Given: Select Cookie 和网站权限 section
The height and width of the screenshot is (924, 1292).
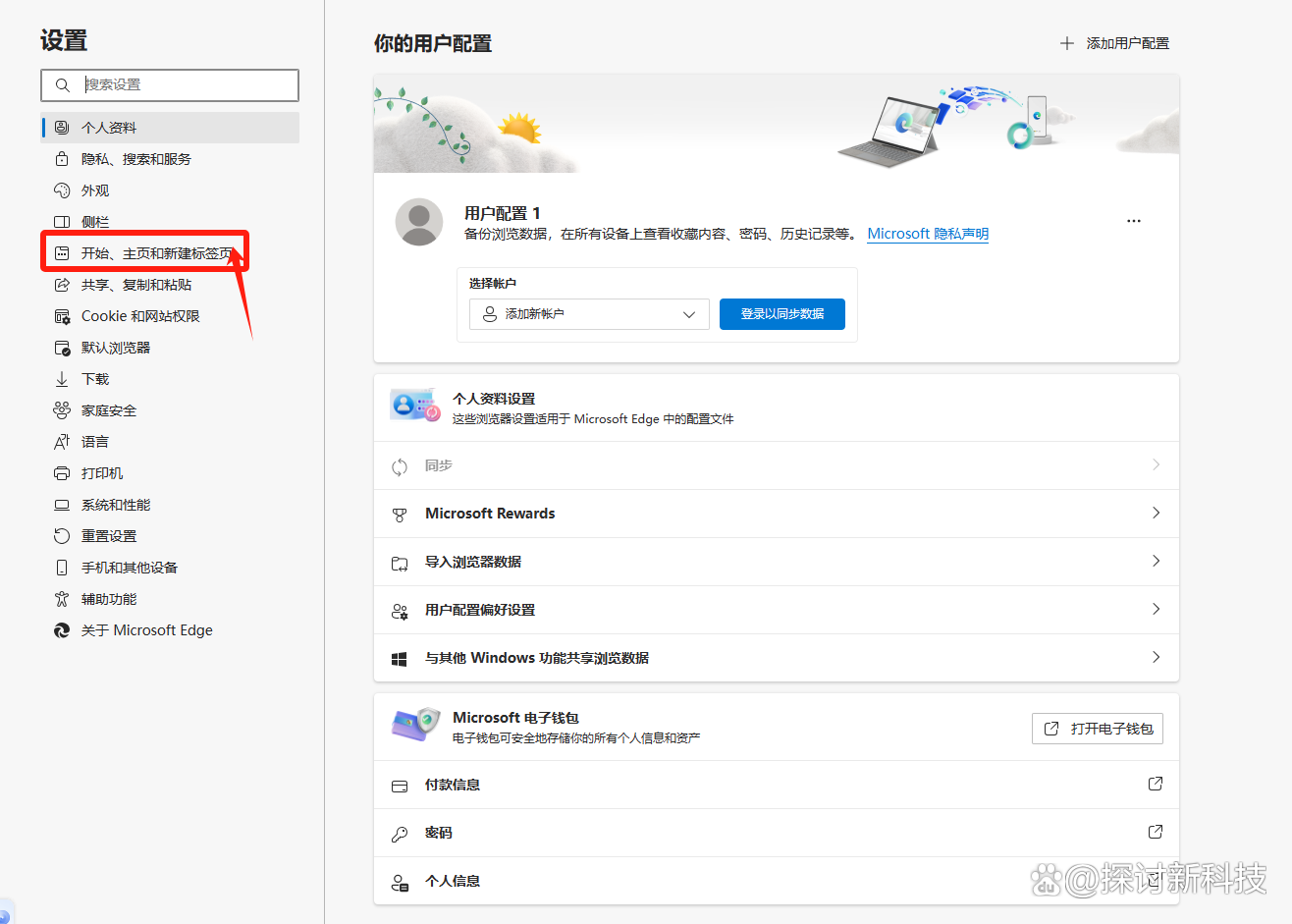Looking at the screenshot, I should tap(170, 316).
